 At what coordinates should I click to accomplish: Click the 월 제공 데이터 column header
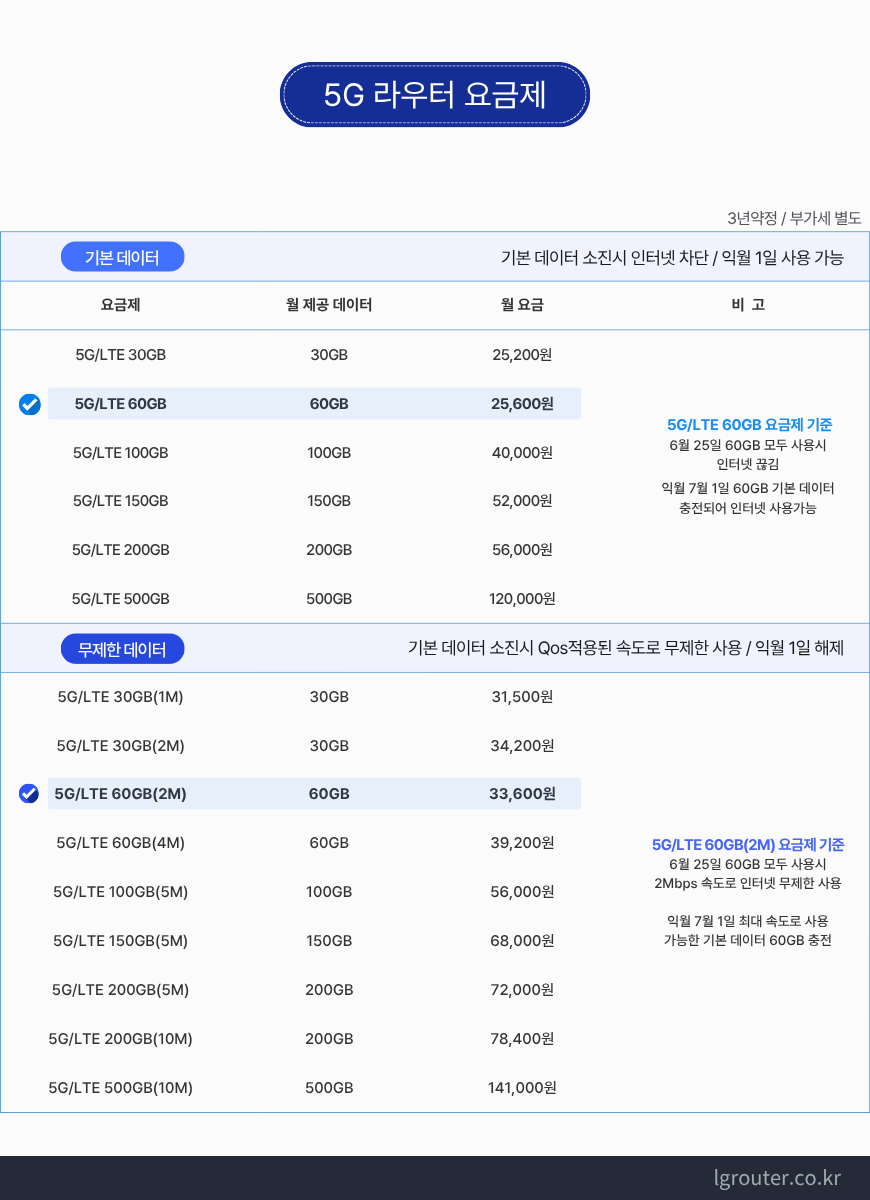pos(329,305)
